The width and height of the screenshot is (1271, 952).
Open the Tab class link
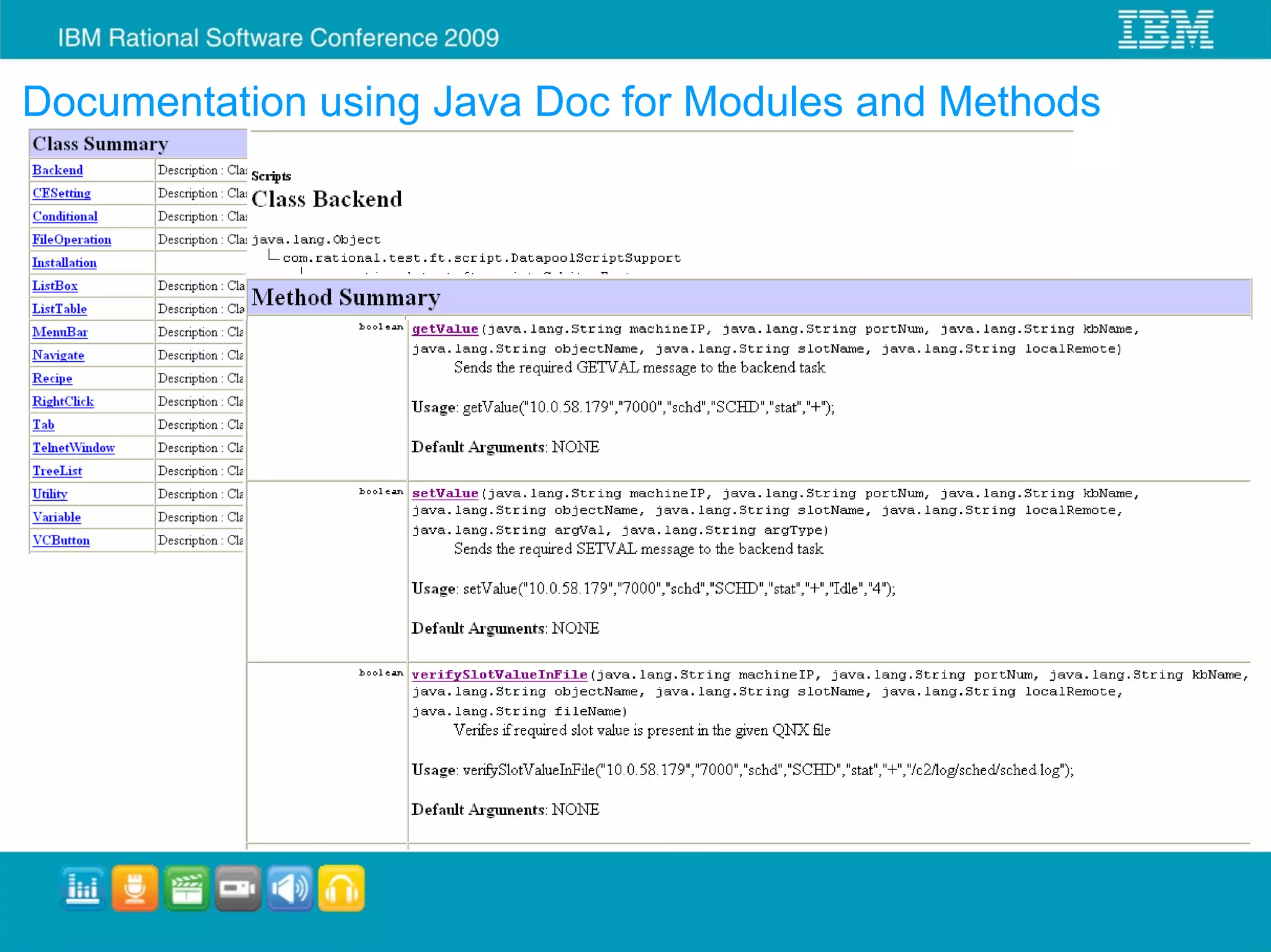43,424
